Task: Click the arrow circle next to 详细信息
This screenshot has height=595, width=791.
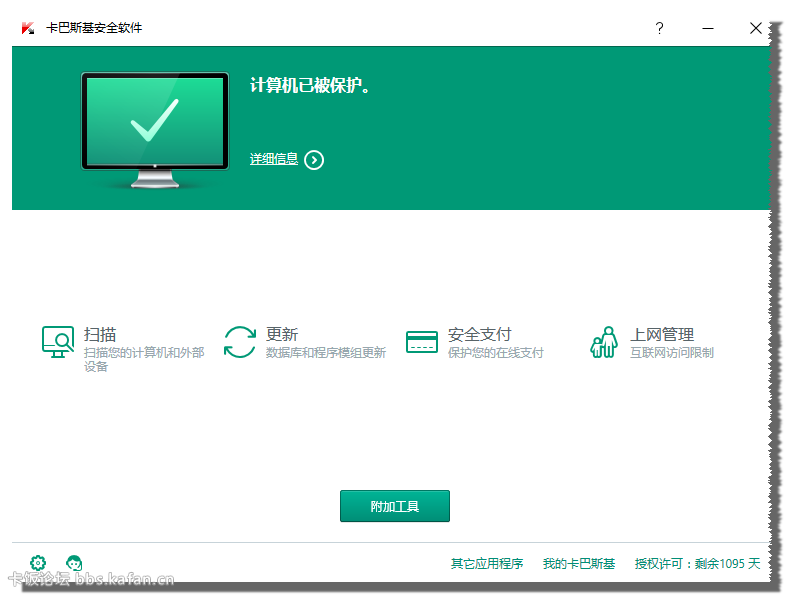Action: tap(314, 160)
